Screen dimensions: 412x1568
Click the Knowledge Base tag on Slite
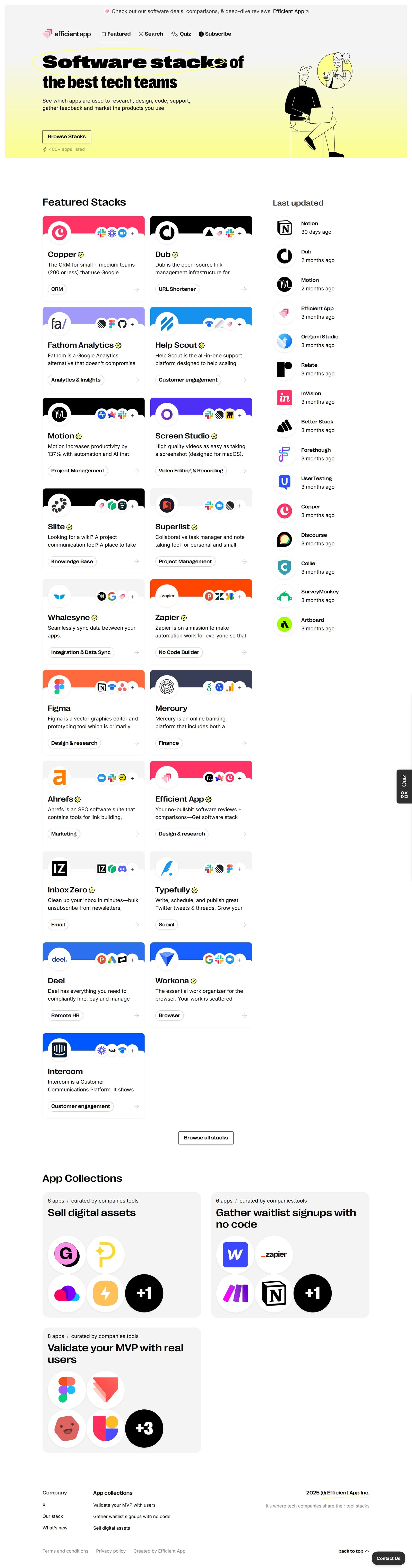coord(72,561)
